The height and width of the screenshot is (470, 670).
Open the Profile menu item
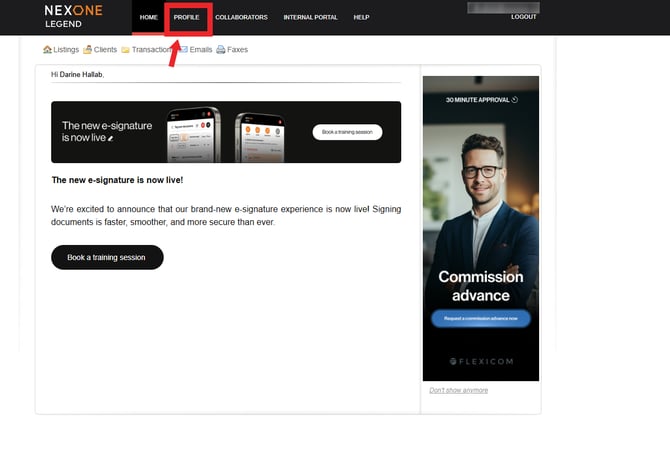point(186,17)
